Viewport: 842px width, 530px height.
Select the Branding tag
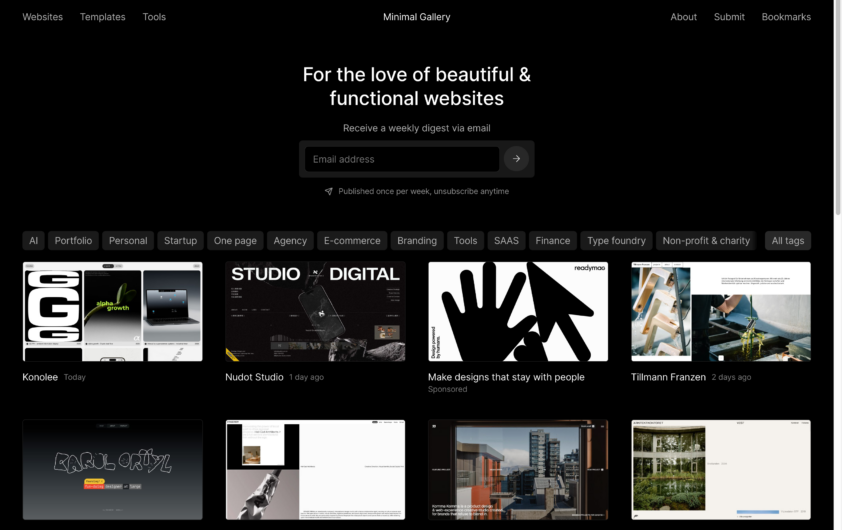pyautogui.click(x=417, y=241)
